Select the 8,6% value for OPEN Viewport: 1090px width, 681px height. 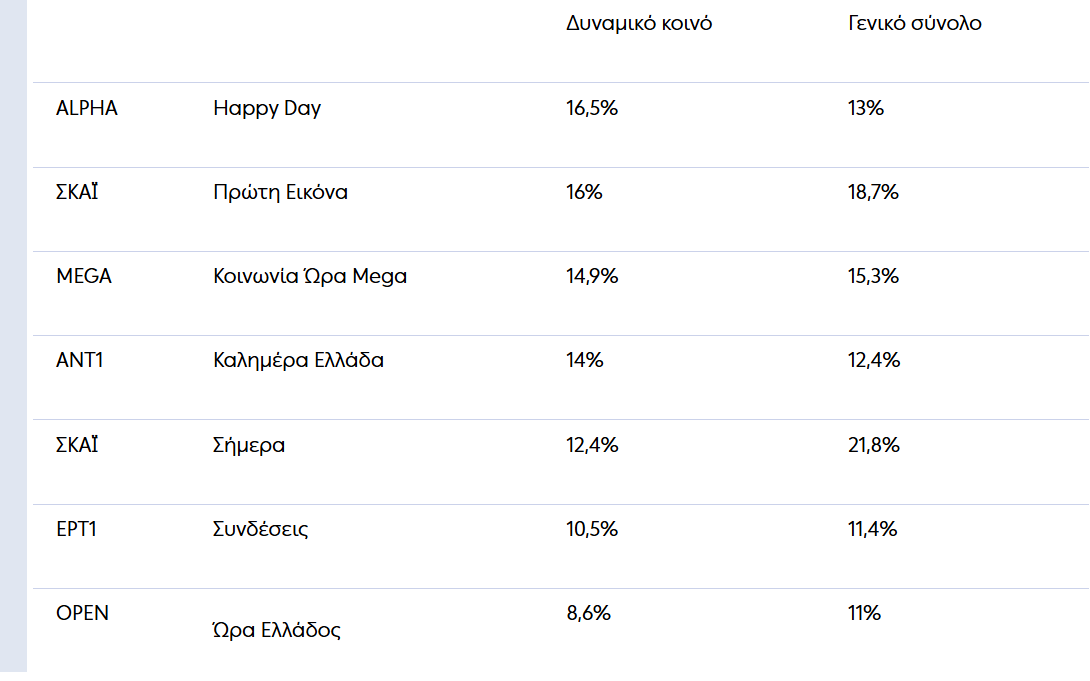588,613
